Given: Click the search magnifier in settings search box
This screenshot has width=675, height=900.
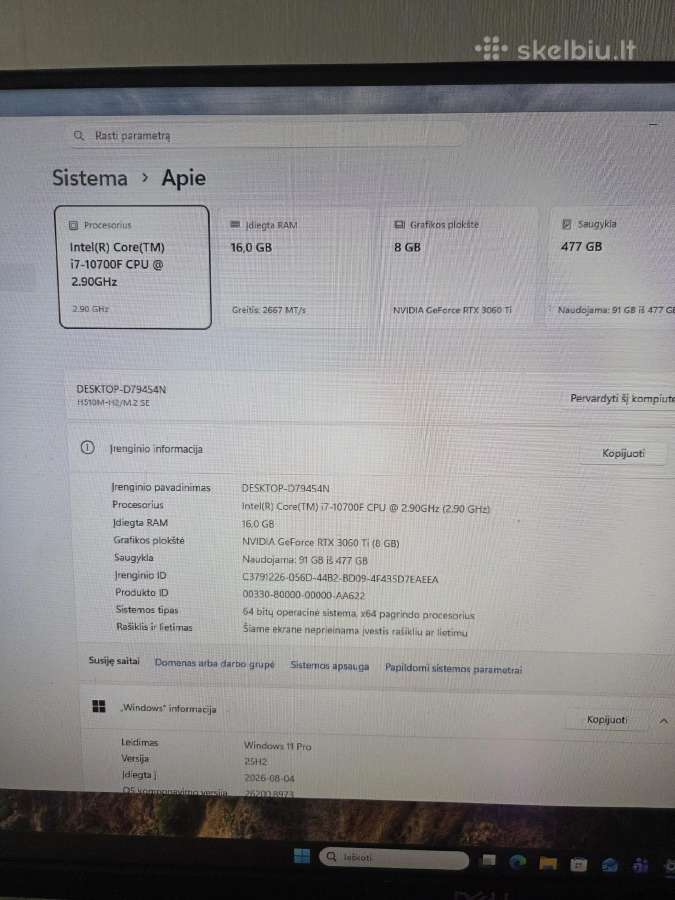Looking at the screenshot, I should 79,135.
